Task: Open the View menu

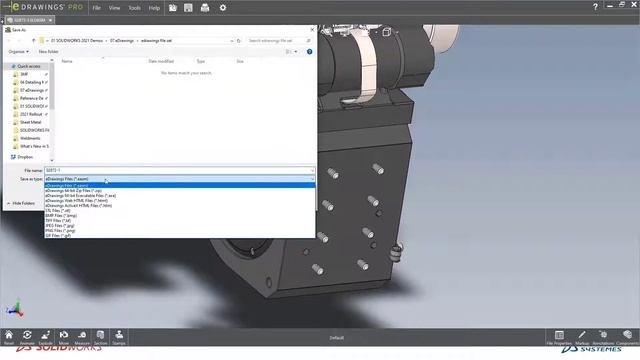Action: pyautogui.click(x=114, y=8)
